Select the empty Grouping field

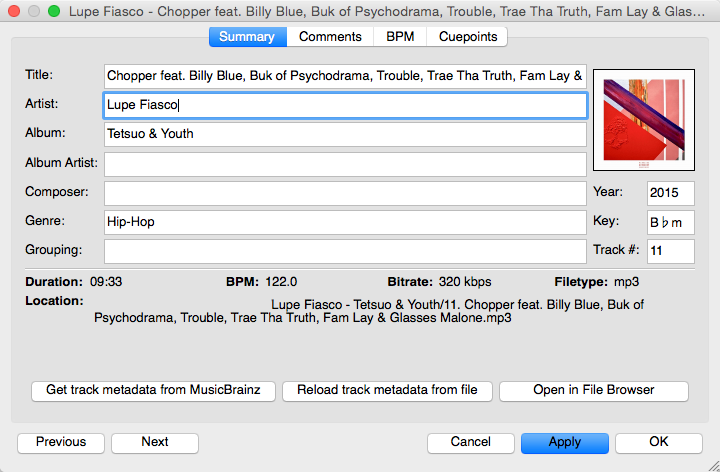pyautogui.click(x=345, y=251)
